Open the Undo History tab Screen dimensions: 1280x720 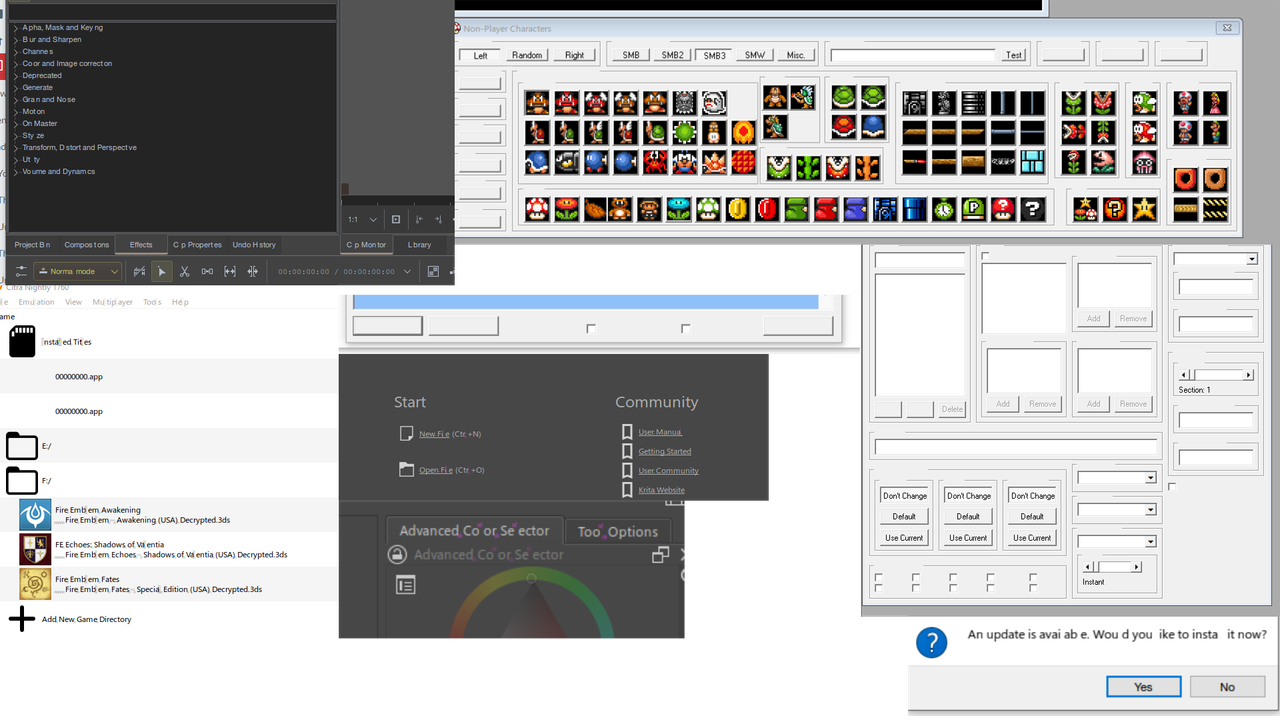(254, 244)
